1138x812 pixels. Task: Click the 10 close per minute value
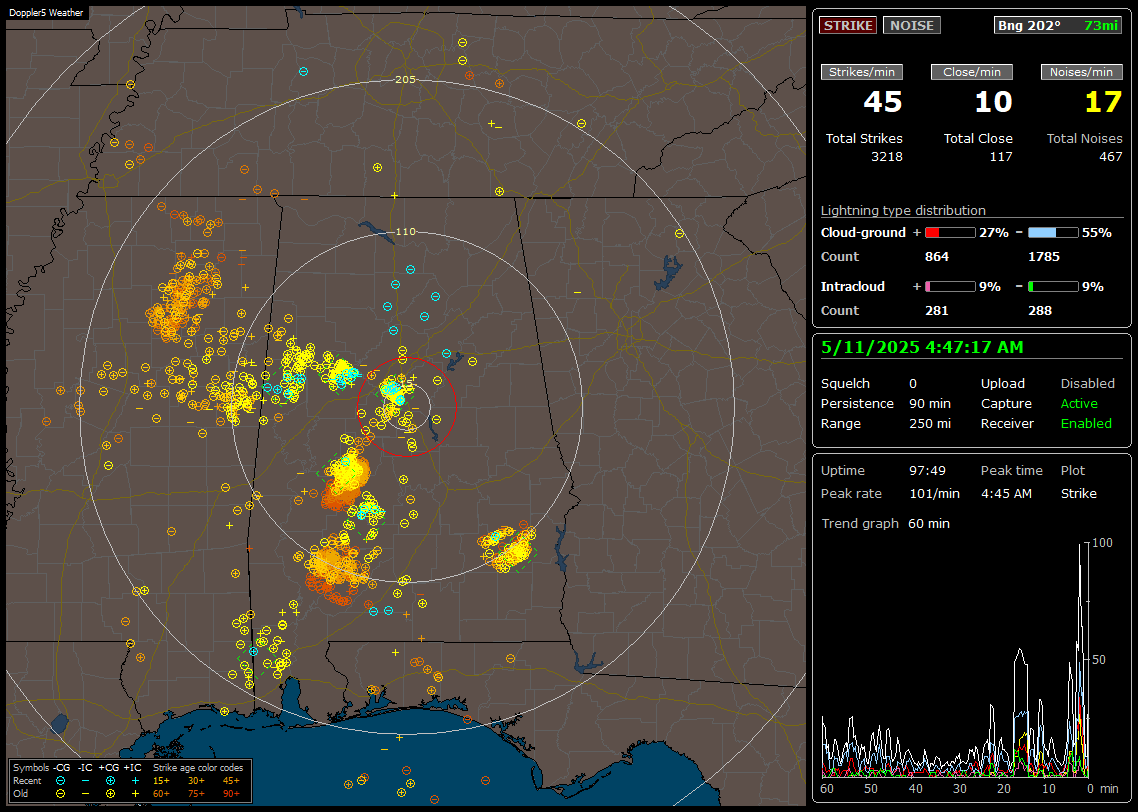[994, 102]
